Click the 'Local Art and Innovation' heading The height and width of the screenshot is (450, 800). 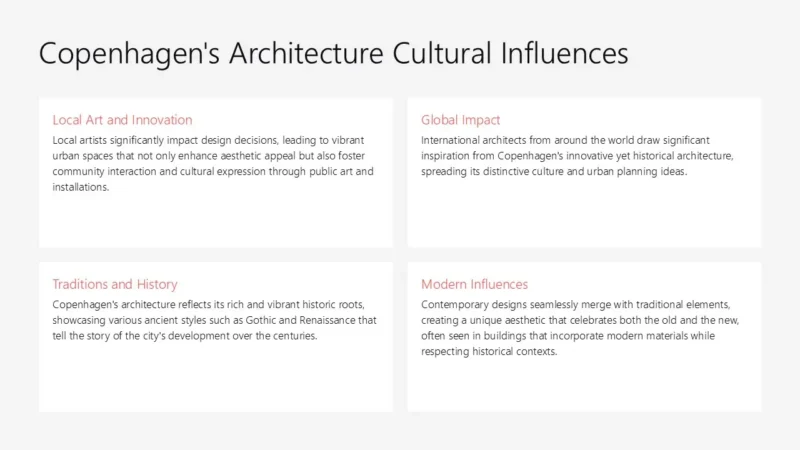point(122,120)
